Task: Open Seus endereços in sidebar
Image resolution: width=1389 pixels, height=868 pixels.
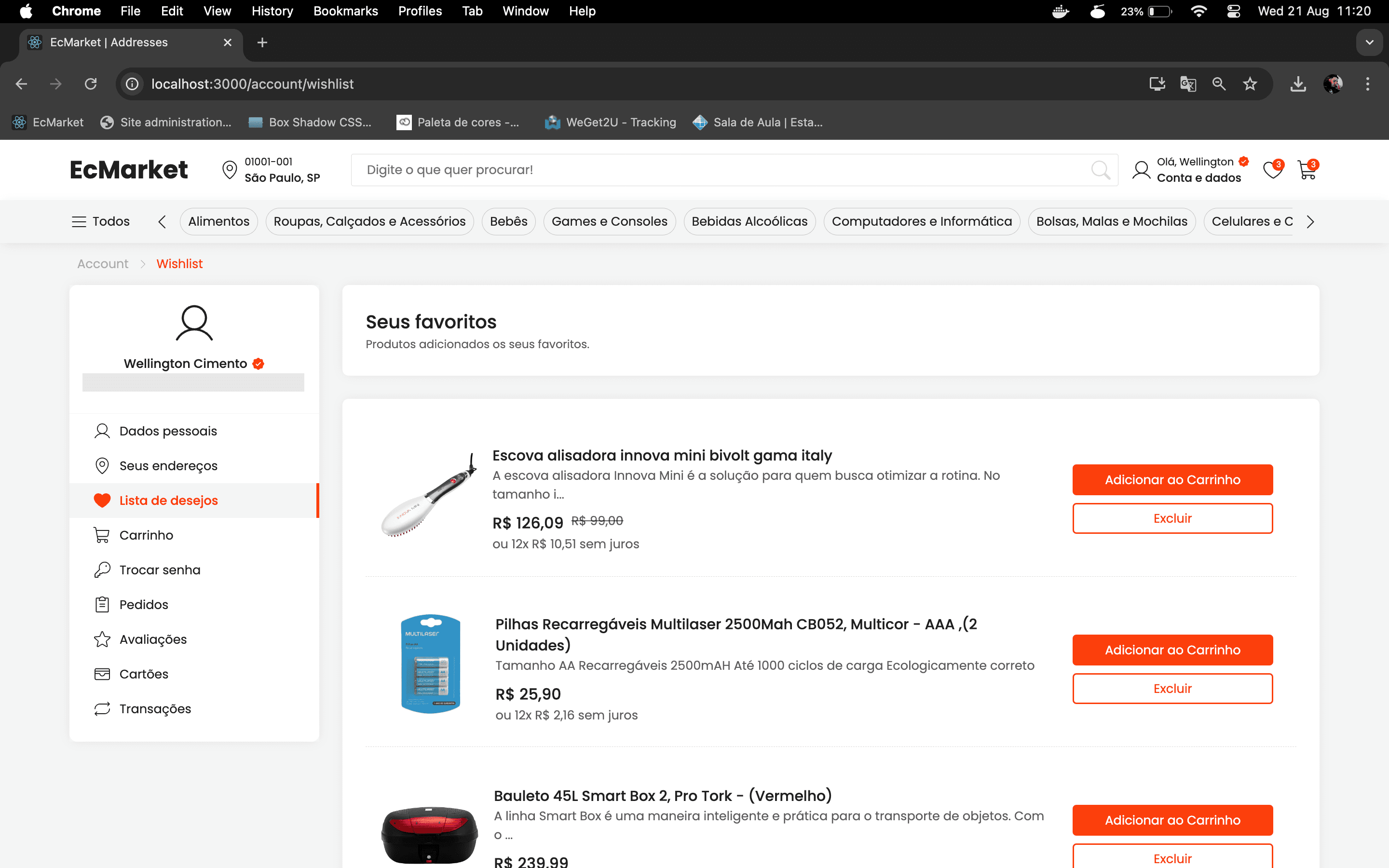Action: pos(194,465)
